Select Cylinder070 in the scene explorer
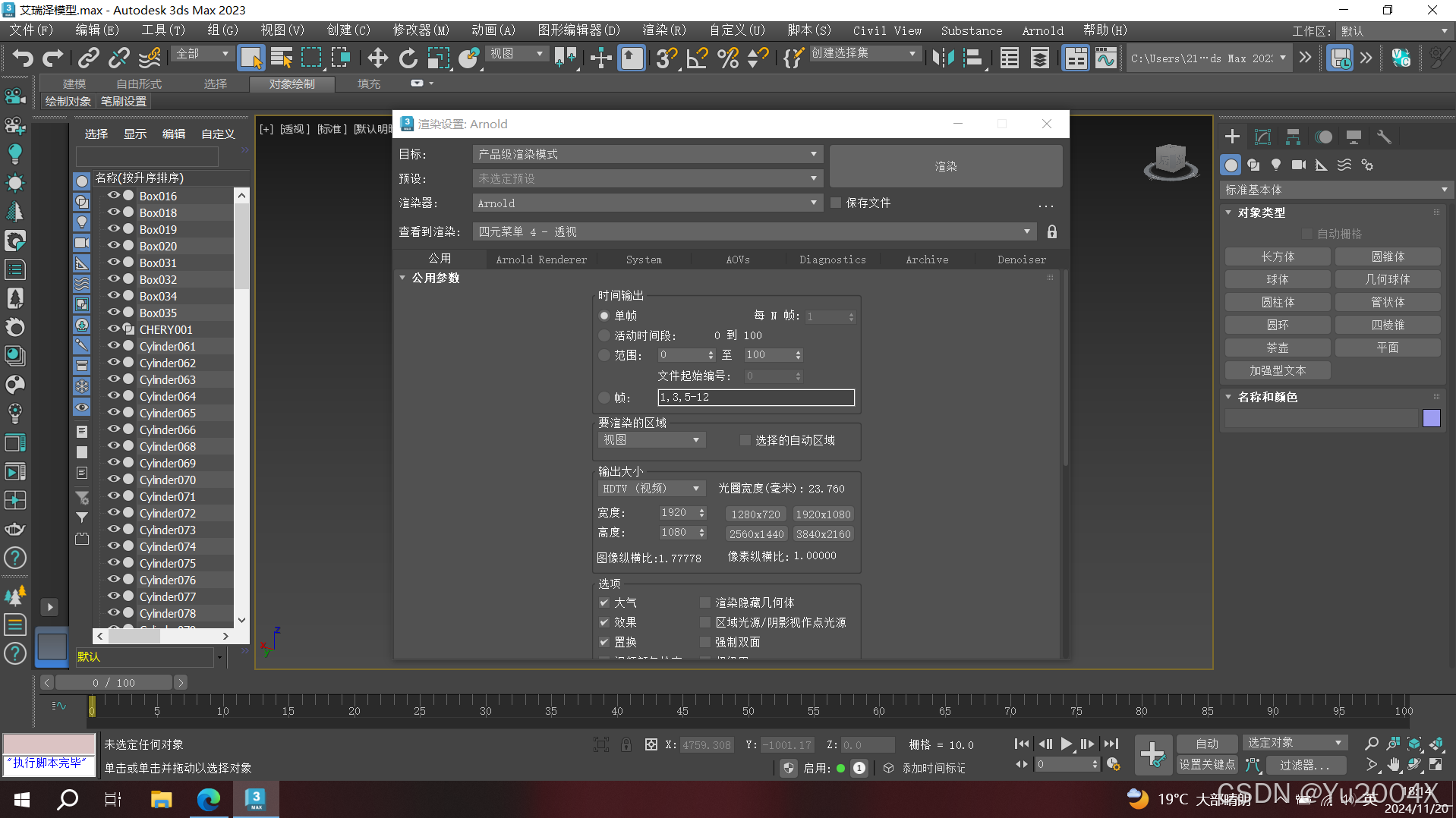 (167, 480)
